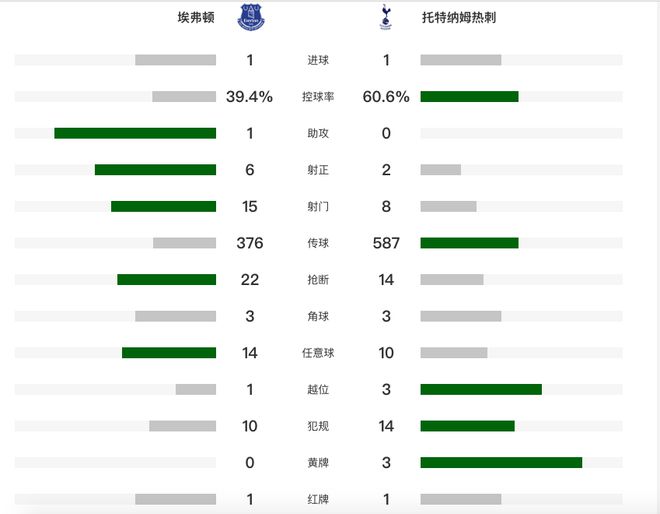Click Everton's green 助攻 bar

(135, 133)
